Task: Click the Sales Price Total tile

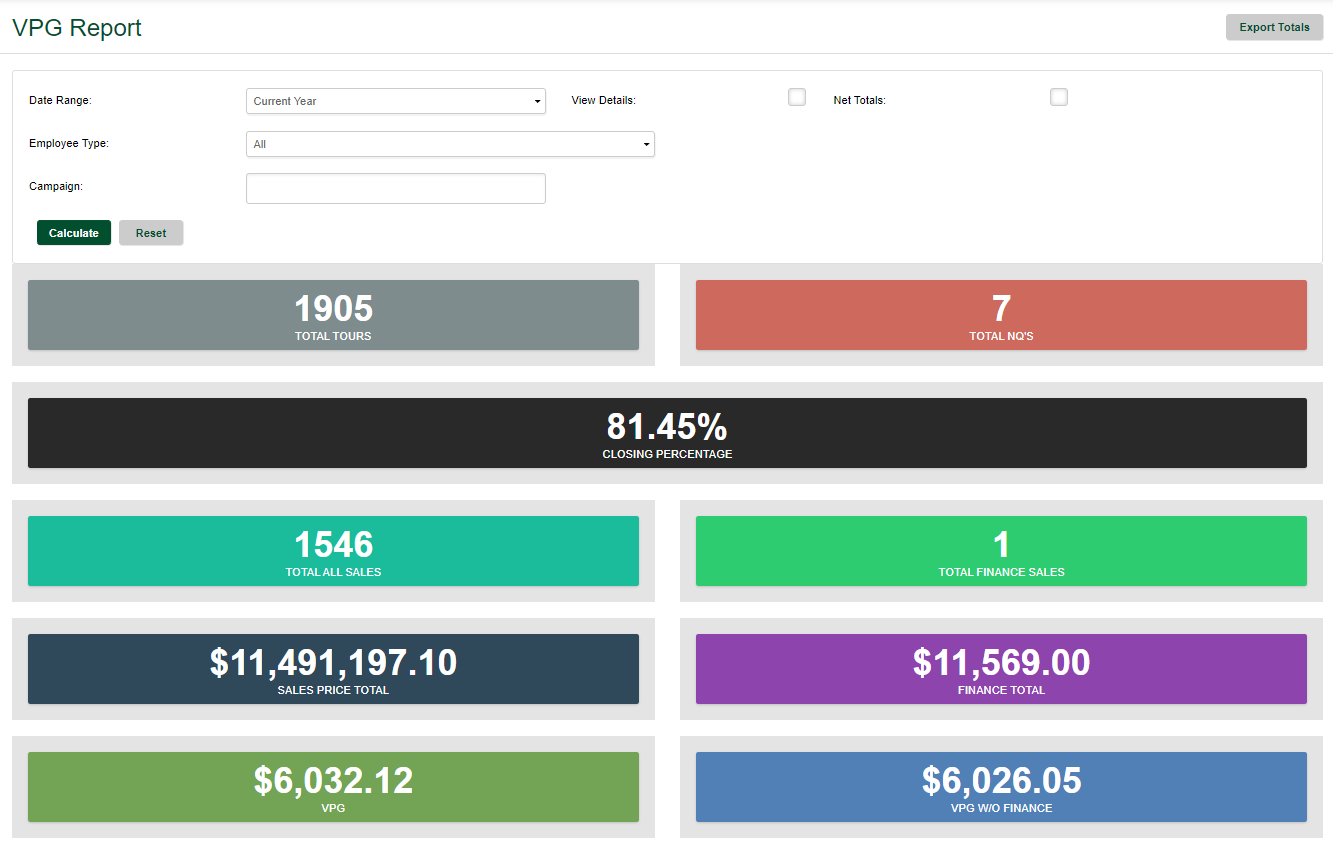Action: (x=333, y=669)
